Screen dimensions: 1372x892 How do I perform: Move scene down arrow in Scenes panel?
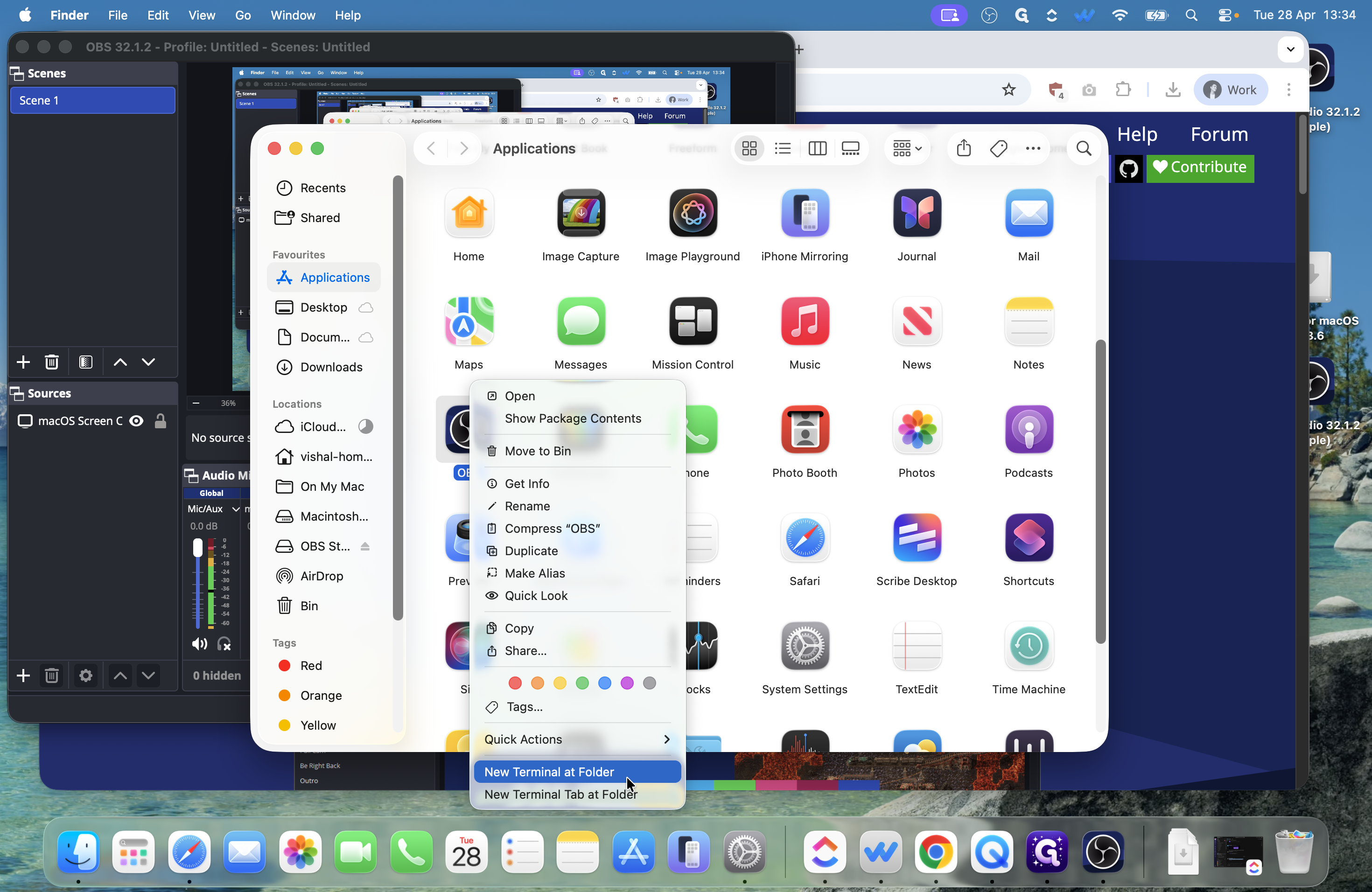point(148,362)
